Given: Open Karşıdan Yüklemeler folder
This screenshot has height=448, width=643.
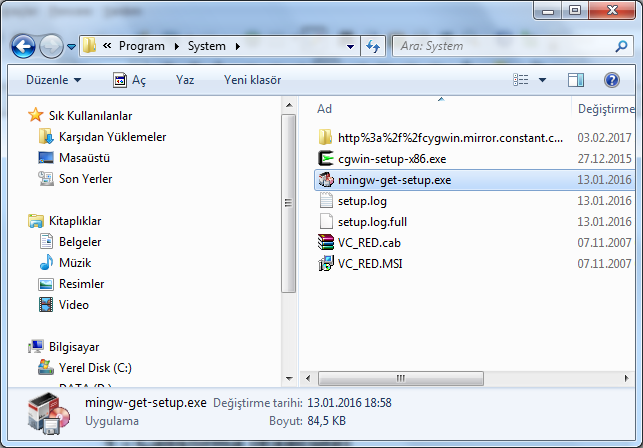Looking at the screenshot, I should (112, 137).
